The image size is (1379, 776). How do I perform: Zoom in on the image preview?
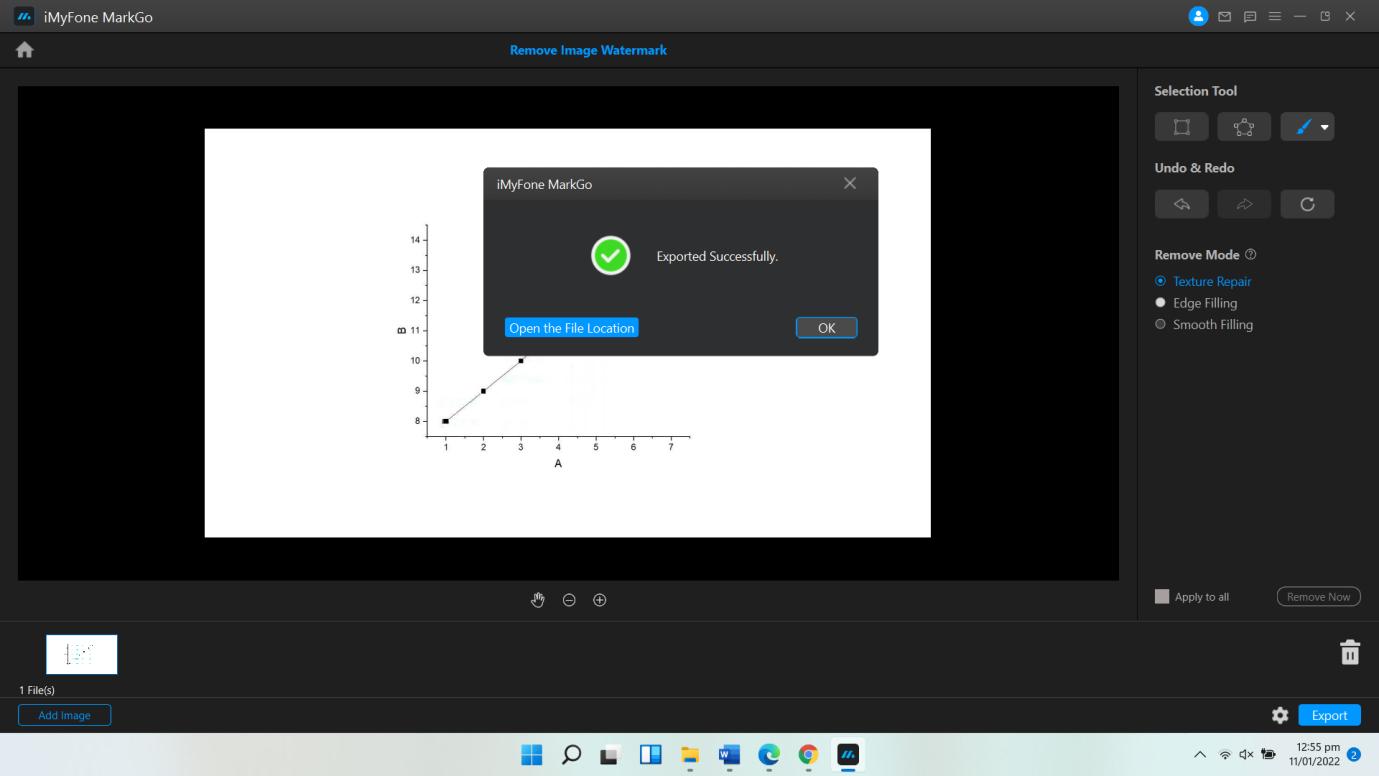[x=600, y=600]
